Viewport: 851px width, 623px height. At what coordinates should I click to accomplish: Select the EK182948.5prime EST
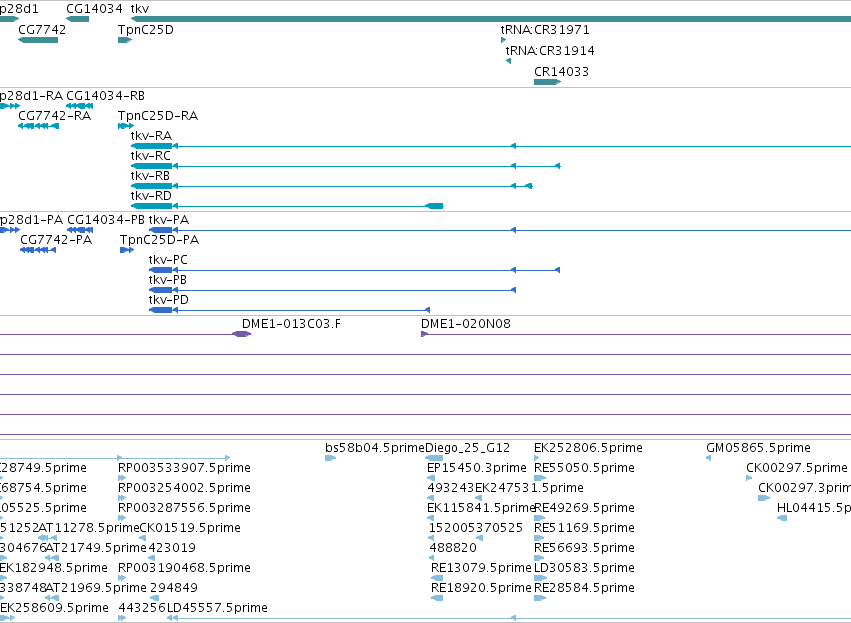[3, 578]
